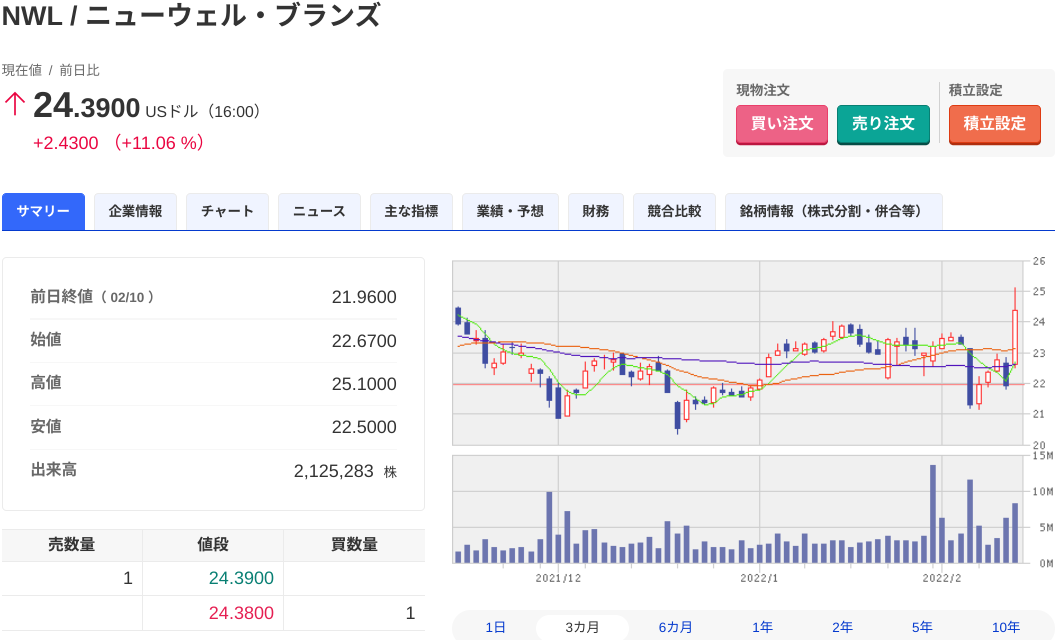Open 銘柄情報（株式分割・併合等） tab
The height and width of the screenshot is (640, 1057).
(833, 211)
